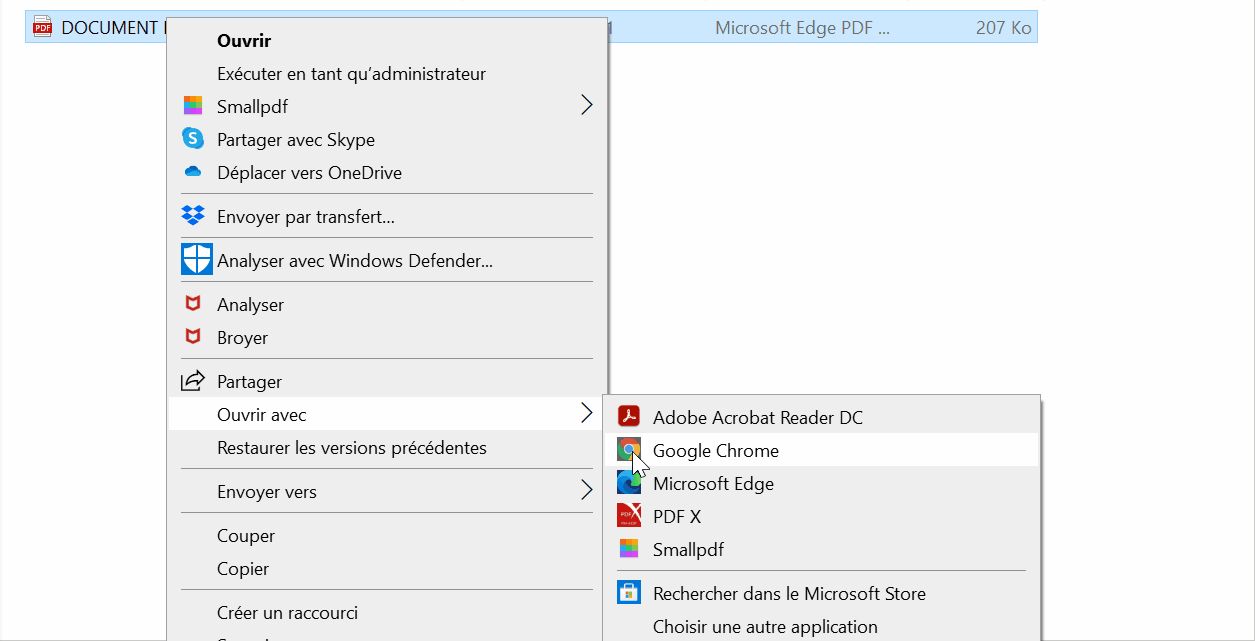The width and height of the screenshot is (1255, 641).
Task: Select Choisir une autre application
Action: tap(822, 627)
